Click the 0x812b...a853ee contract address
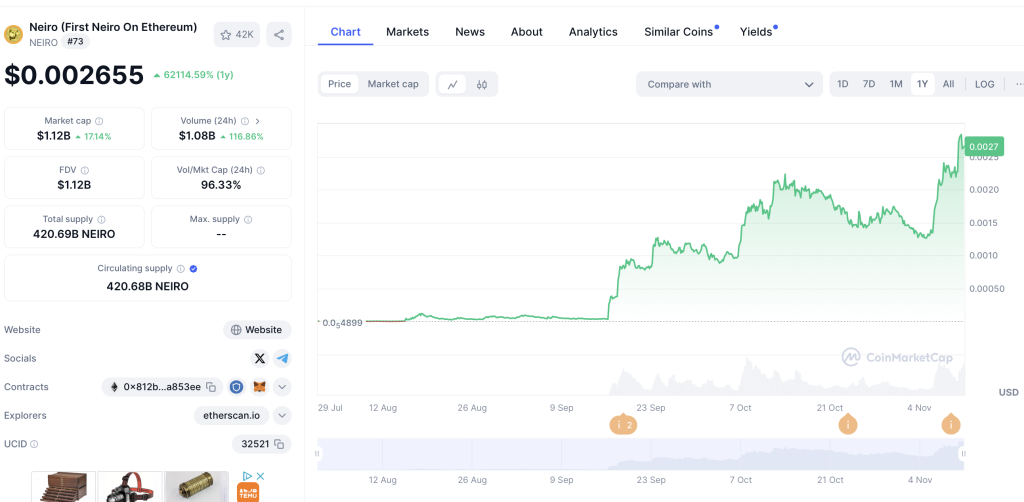The height and width of the screenshot is (502, 1024). [x=162, y=387]
